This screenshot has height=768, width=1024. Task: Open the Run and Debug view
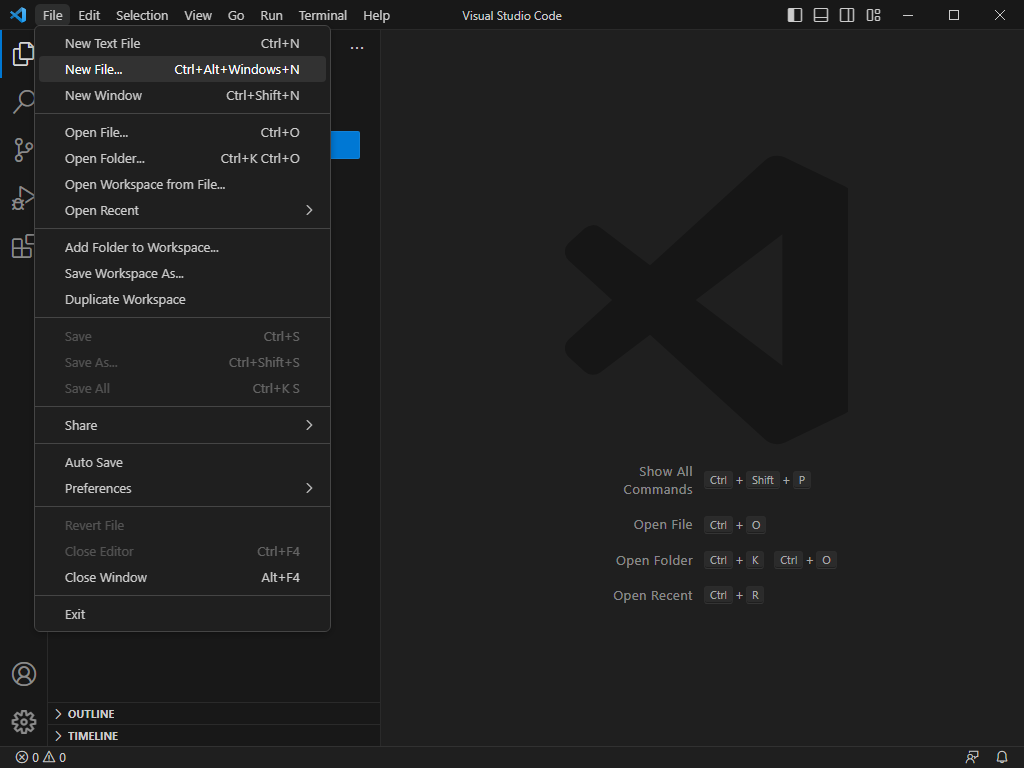pos(24,198)
